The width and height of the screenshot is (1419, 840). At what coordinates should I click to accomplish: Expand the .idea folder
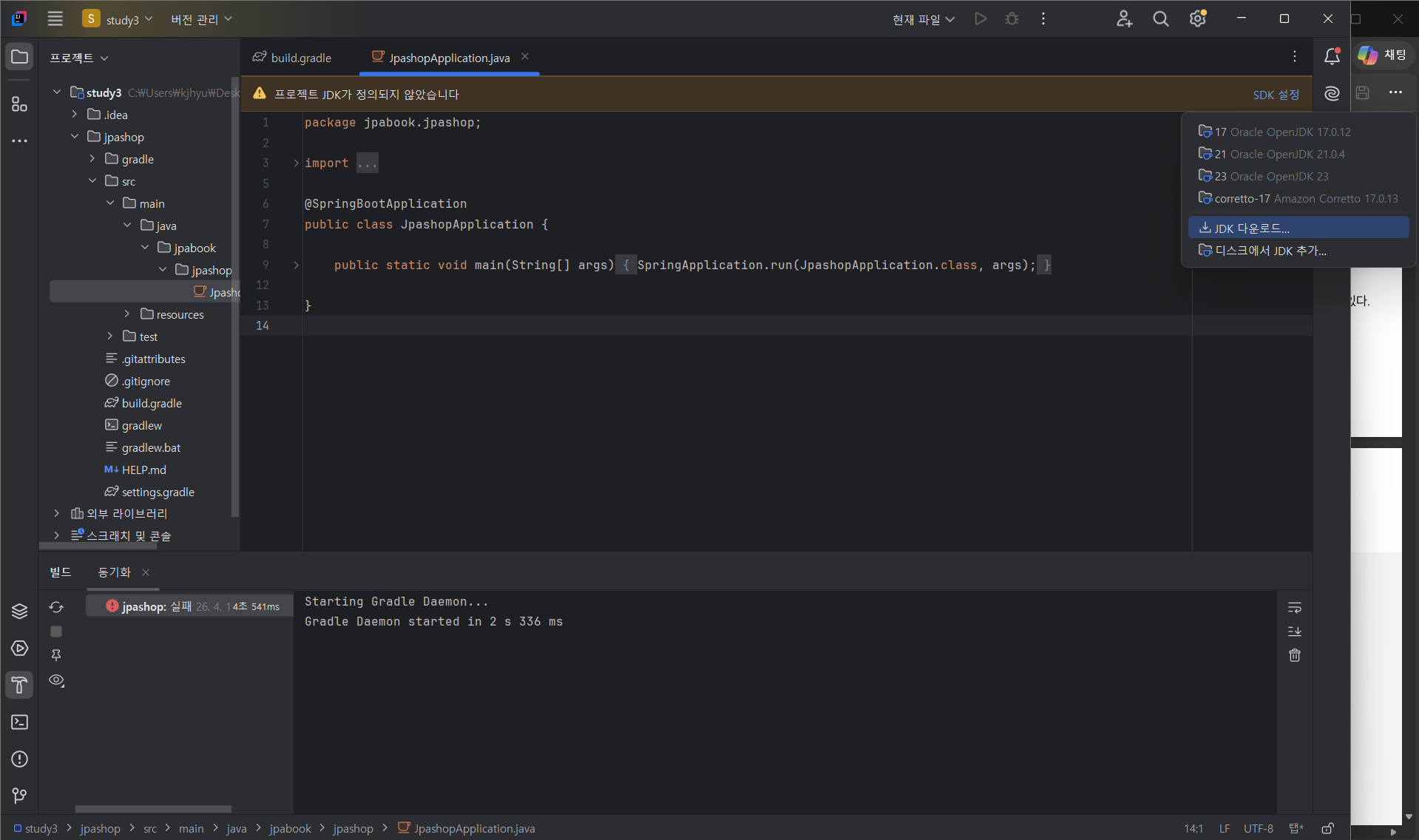coord(75,115)
